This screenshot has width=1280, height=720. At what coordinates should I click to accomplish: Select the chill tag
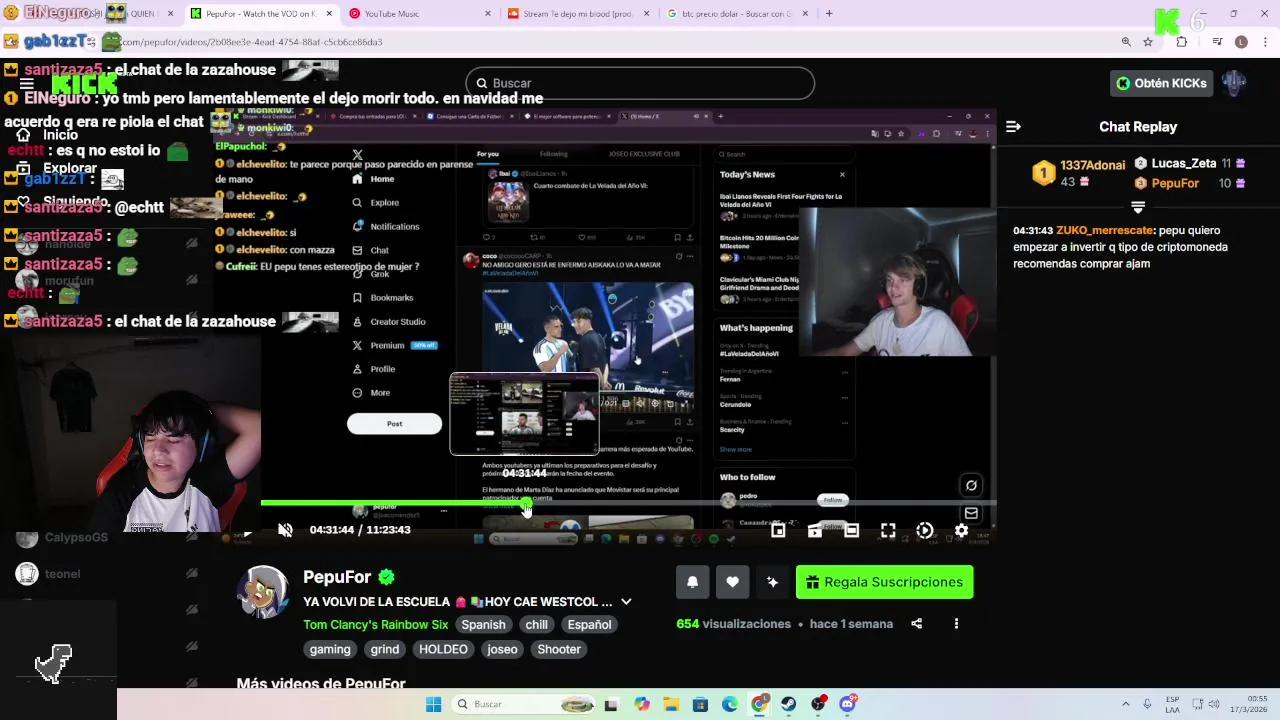tap(536, 625)
